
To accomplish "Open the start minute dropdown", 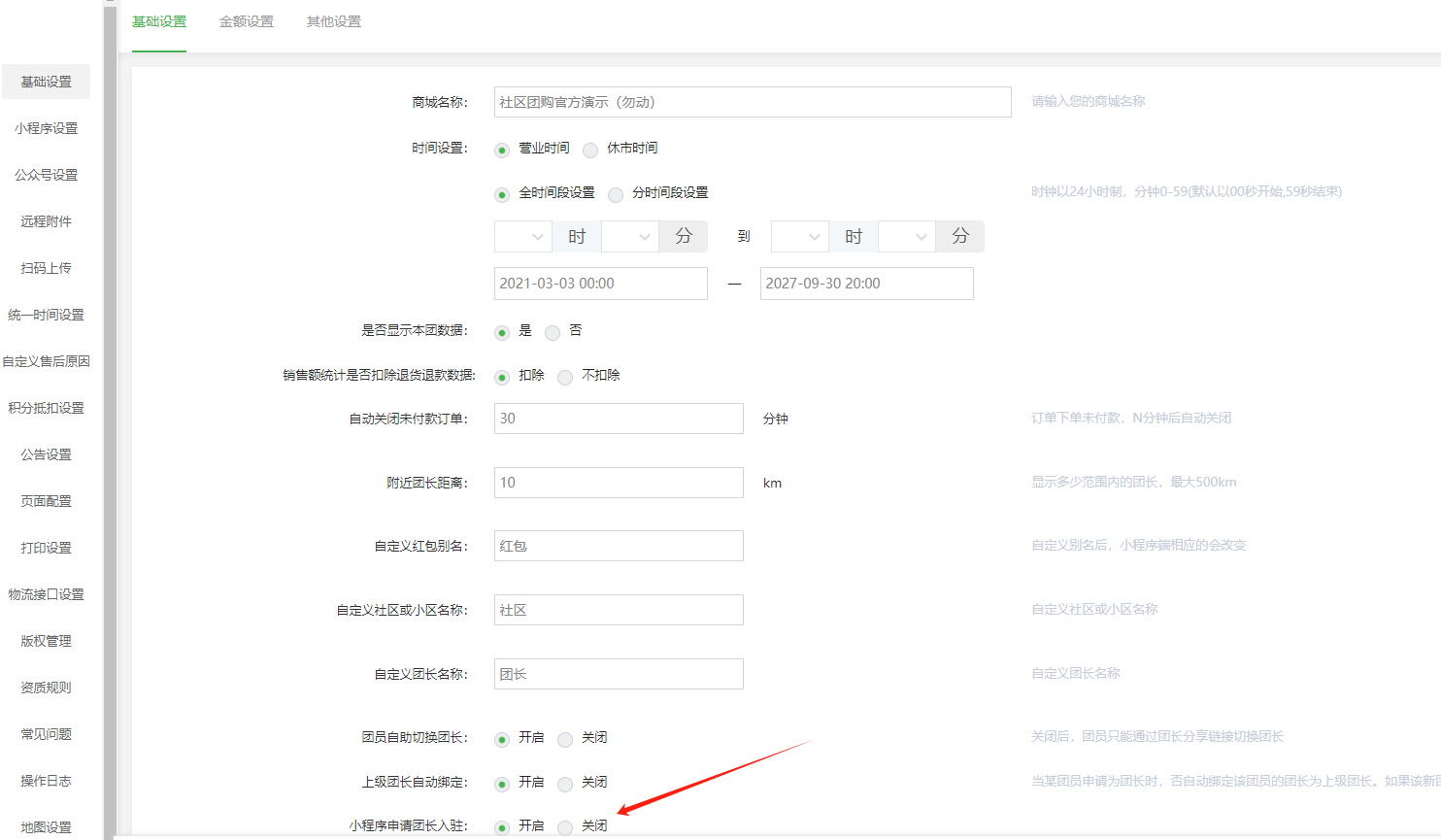I will click(630, 237).
